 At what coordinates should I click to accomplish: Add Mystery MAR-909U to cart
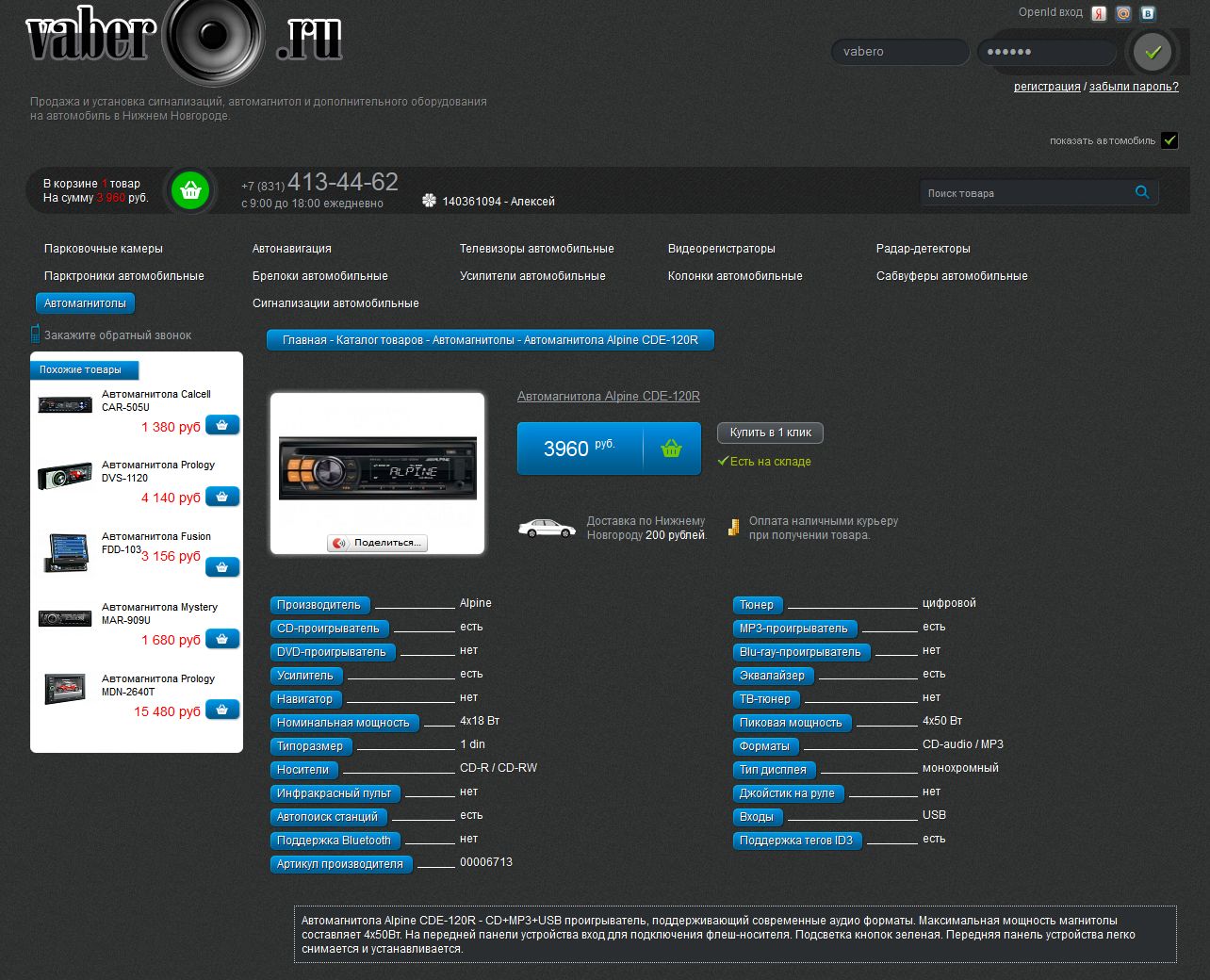(x=222, y=639)
